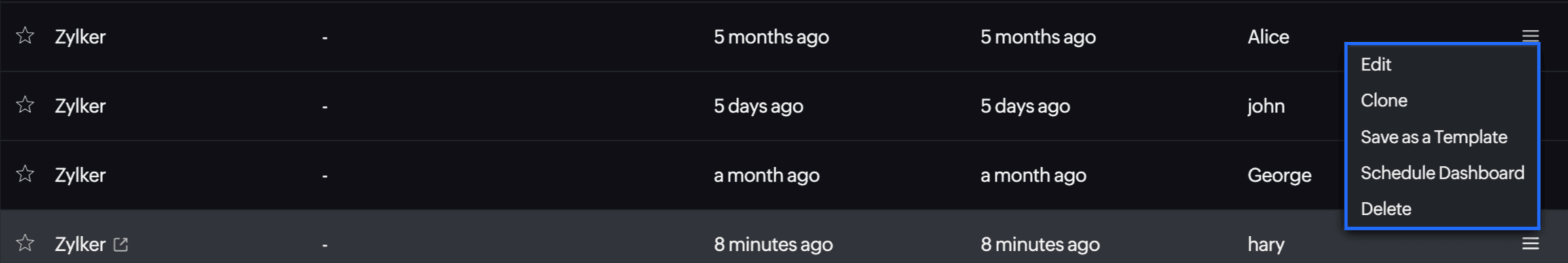Image resolution: width=1568 pixels, height=263 pixels.
Task: Open the Zylker dashboard created 8 minutes ago
Action: (x=80, y=244)
